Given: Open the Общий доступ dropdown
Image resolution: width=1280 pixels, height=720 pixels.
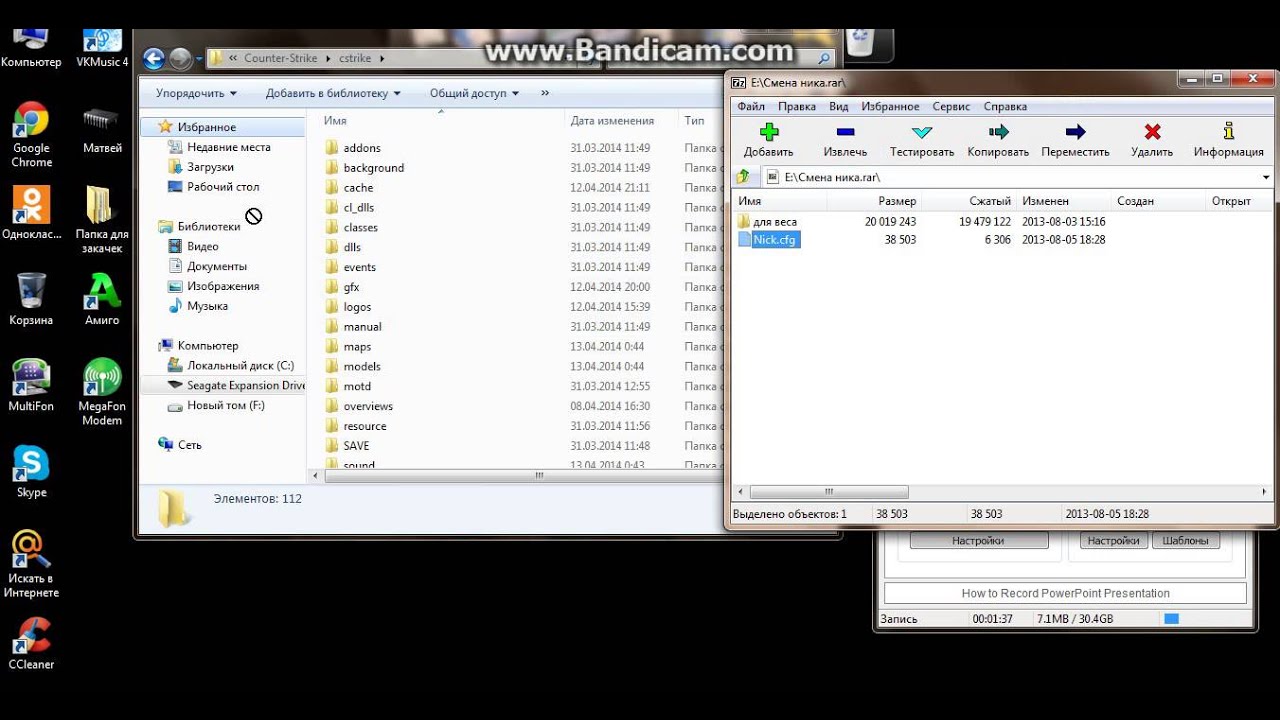Looking at the screenshot, I should point(474,93).
